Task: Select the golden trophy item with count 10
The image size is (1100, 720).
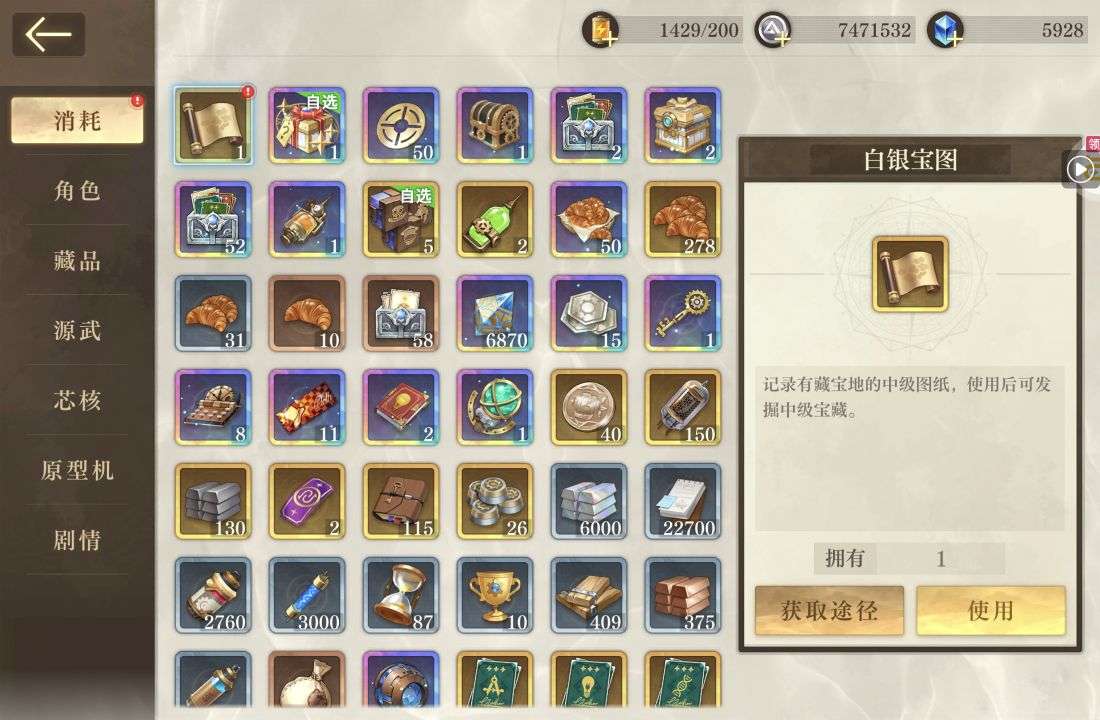Action: pos(495,596)
